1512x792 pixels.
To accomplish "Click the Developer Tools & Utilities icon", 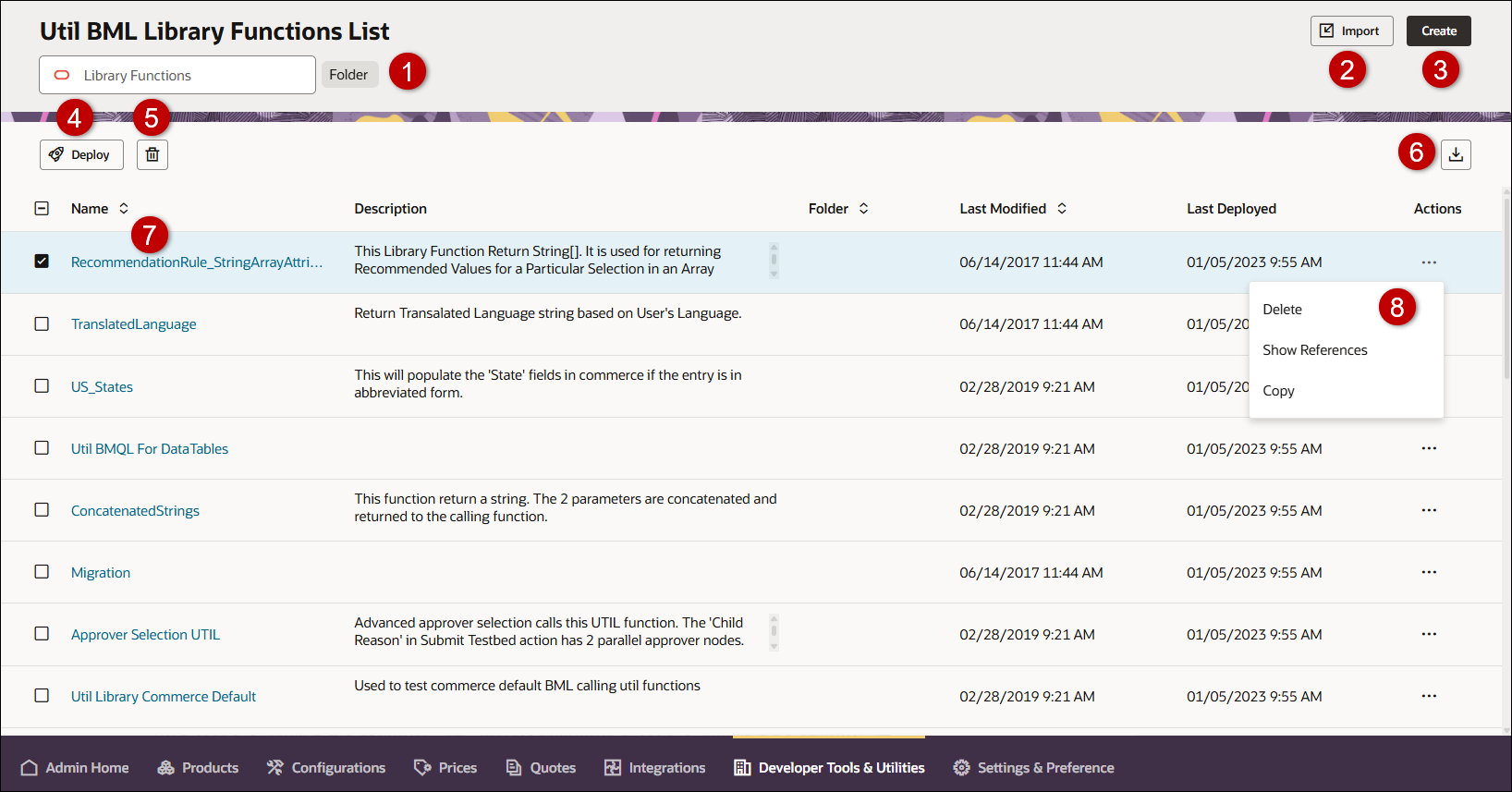I will point(742,768).
